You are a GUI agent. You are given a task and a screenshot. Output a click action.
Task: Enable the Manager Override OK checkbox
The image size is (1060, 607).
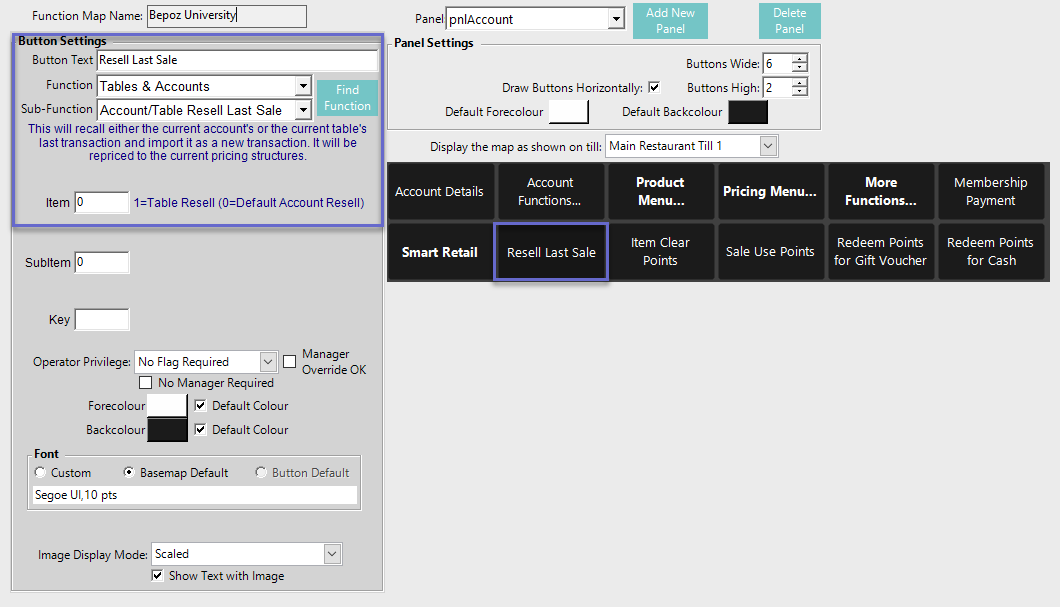click(x=290, y=361)
